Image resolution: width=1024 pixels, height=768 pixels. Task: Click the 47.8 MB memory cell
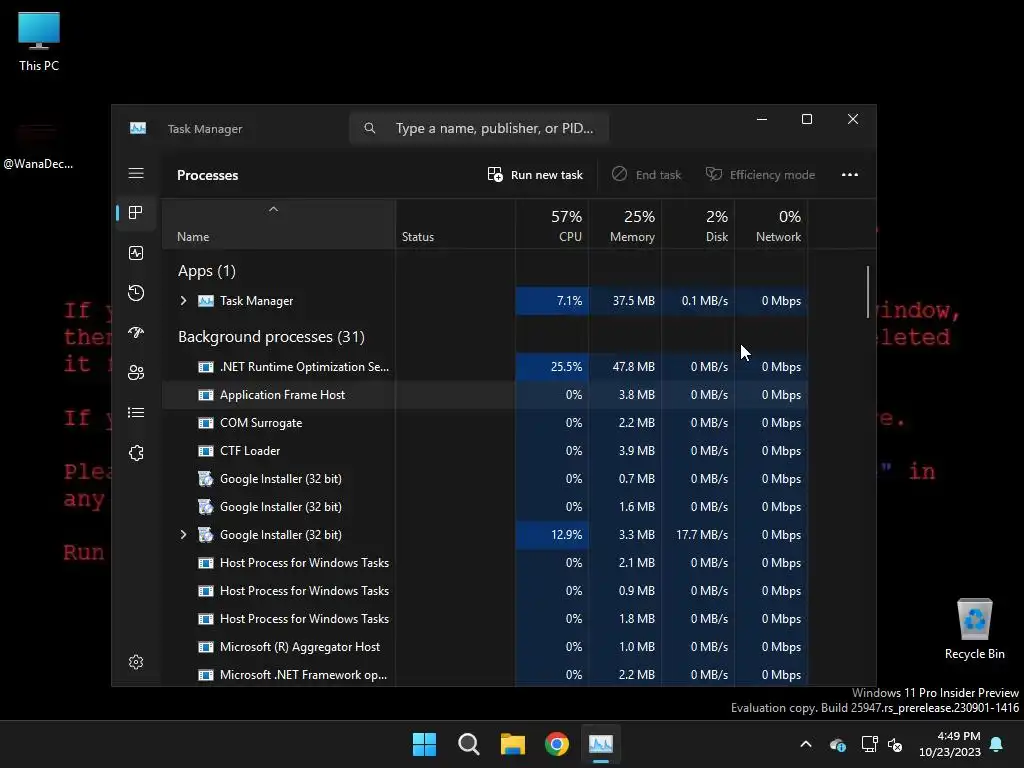[x=625, y=367]
